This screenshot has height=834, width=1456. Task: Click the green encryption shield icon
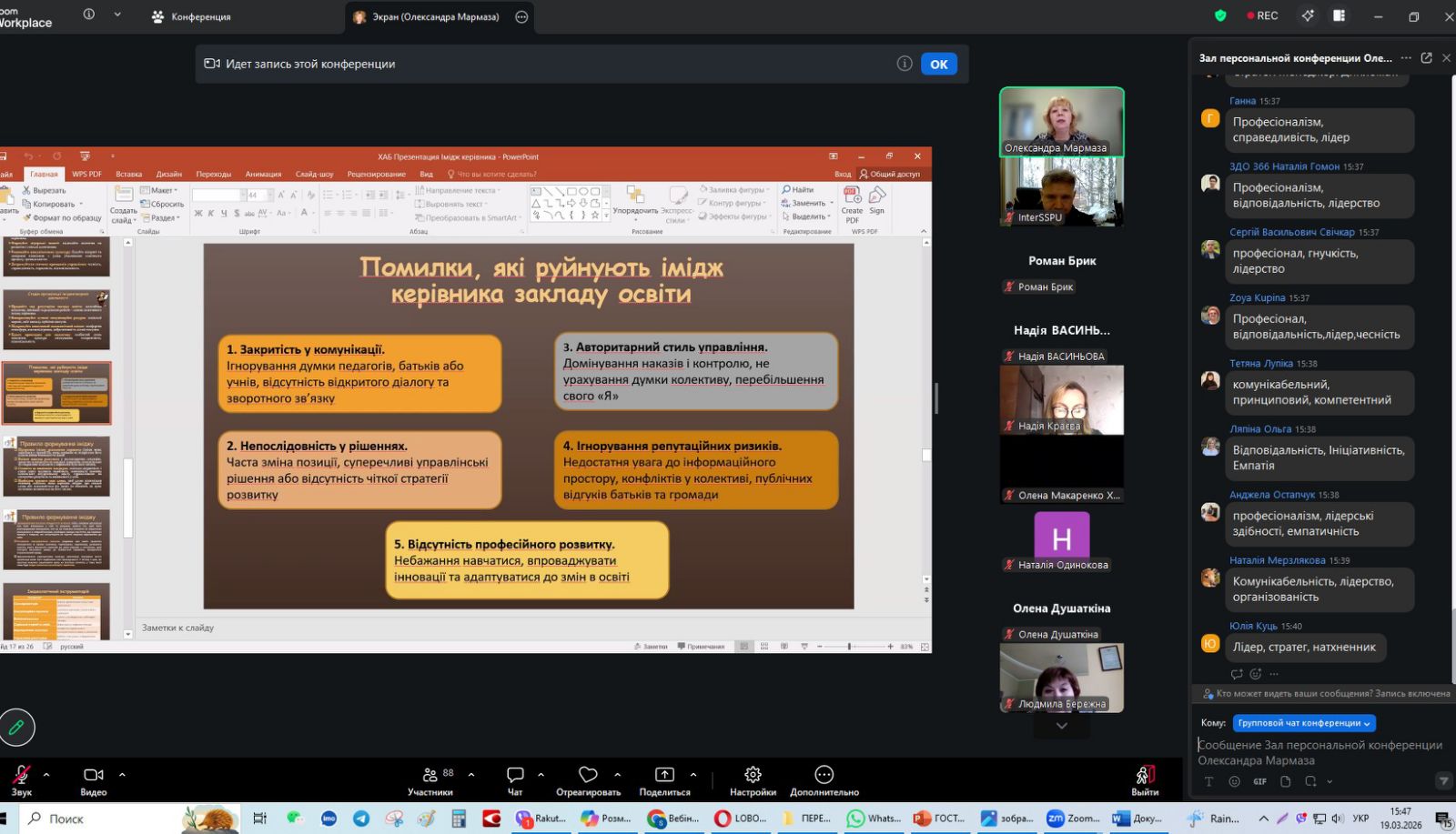point(1220,15)
